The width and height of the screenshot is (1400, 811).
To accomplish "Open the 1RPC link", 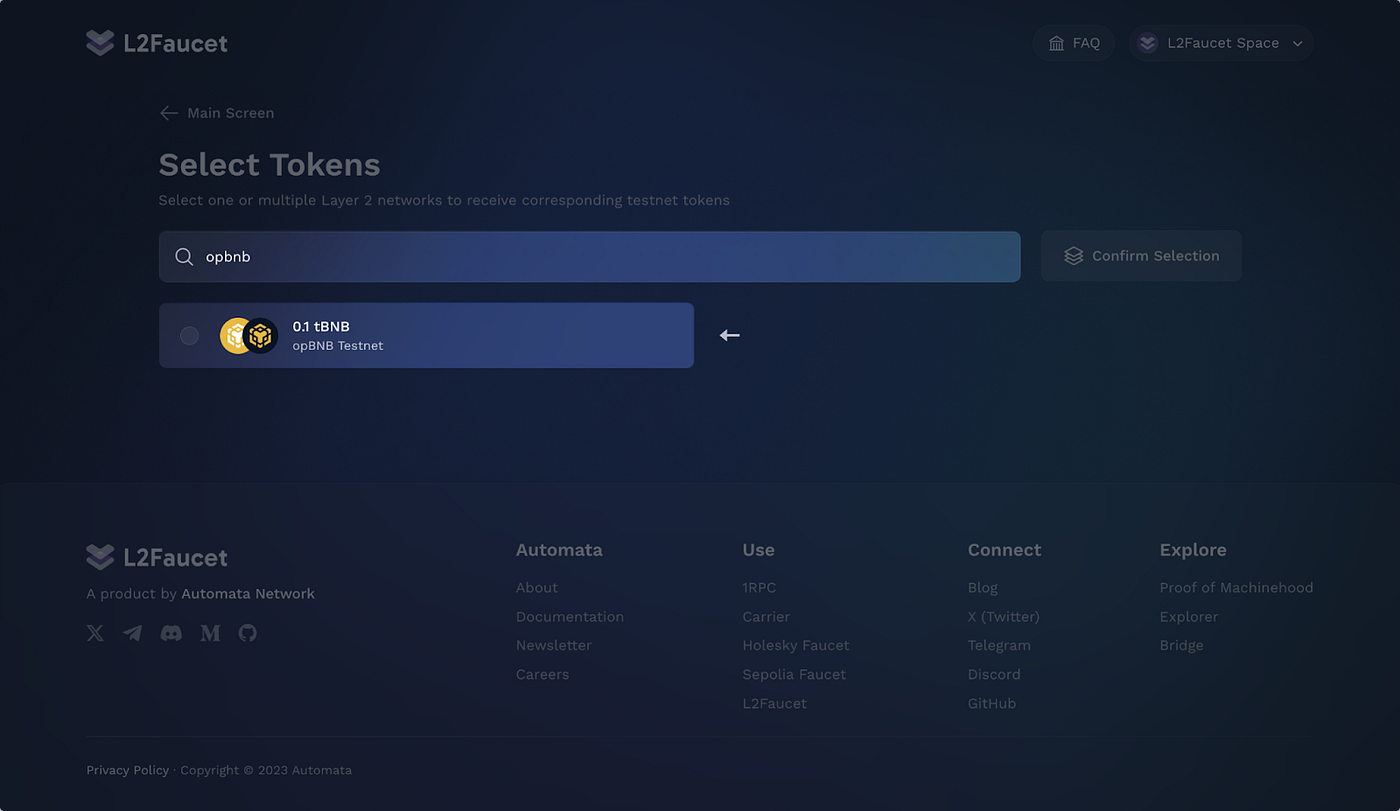I will click(x=759, y=588).
